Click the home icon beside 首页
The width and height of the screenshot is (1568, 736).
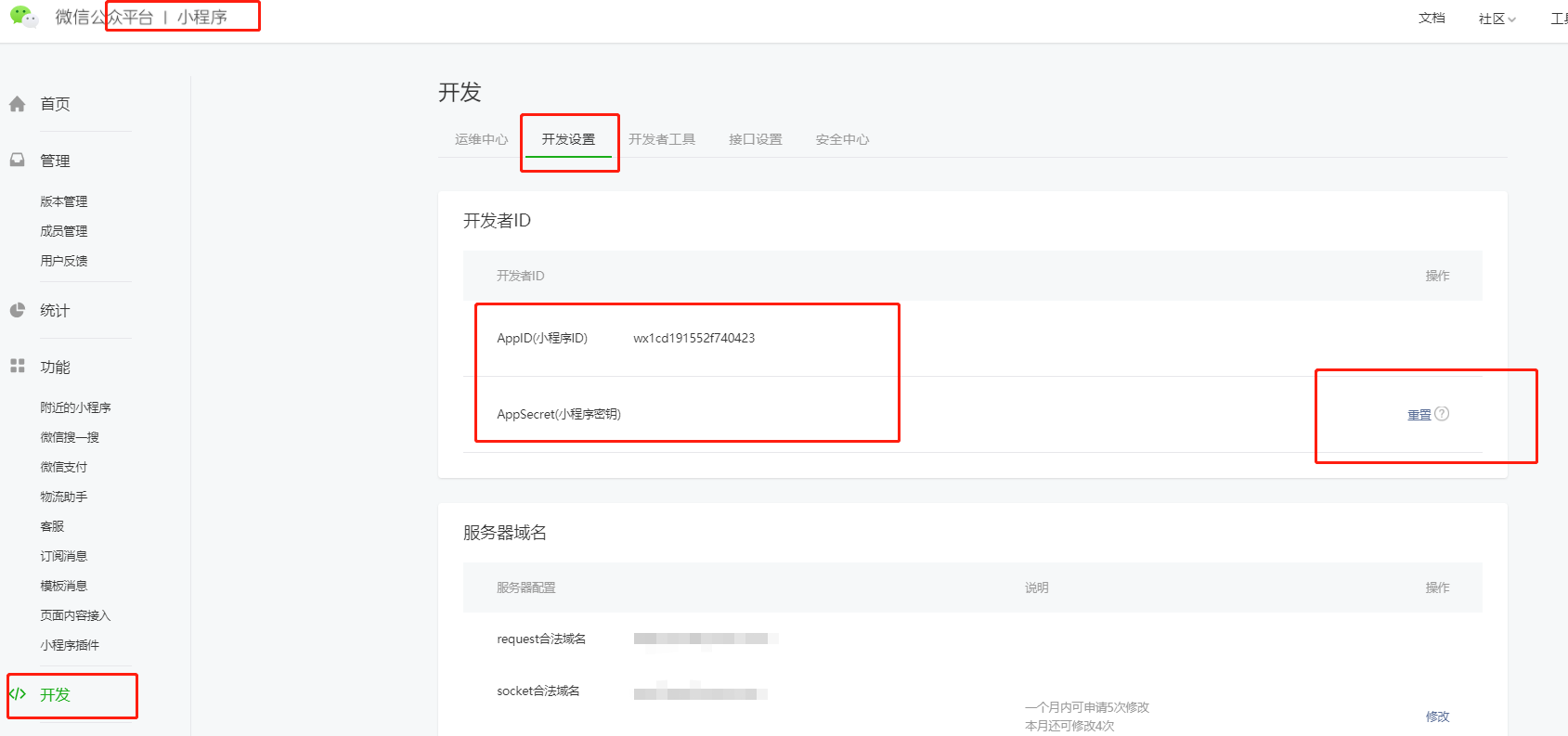pyautogui.click(x=18, y=104)
